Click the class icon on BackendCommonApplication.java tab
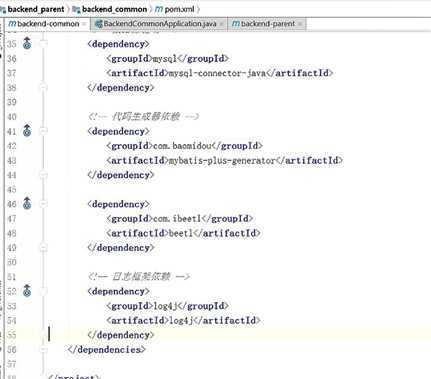Viewport: 431px width, 379px height. 98,24
